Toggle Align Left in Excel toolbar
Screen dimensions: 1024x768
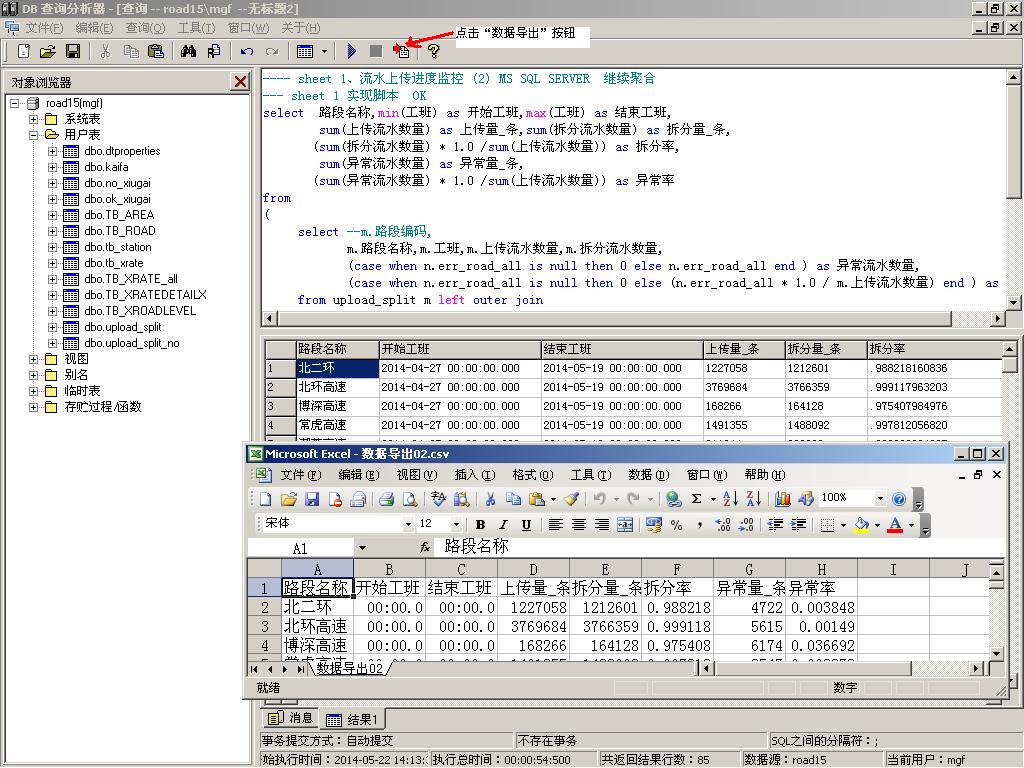[x=556, y=524]
